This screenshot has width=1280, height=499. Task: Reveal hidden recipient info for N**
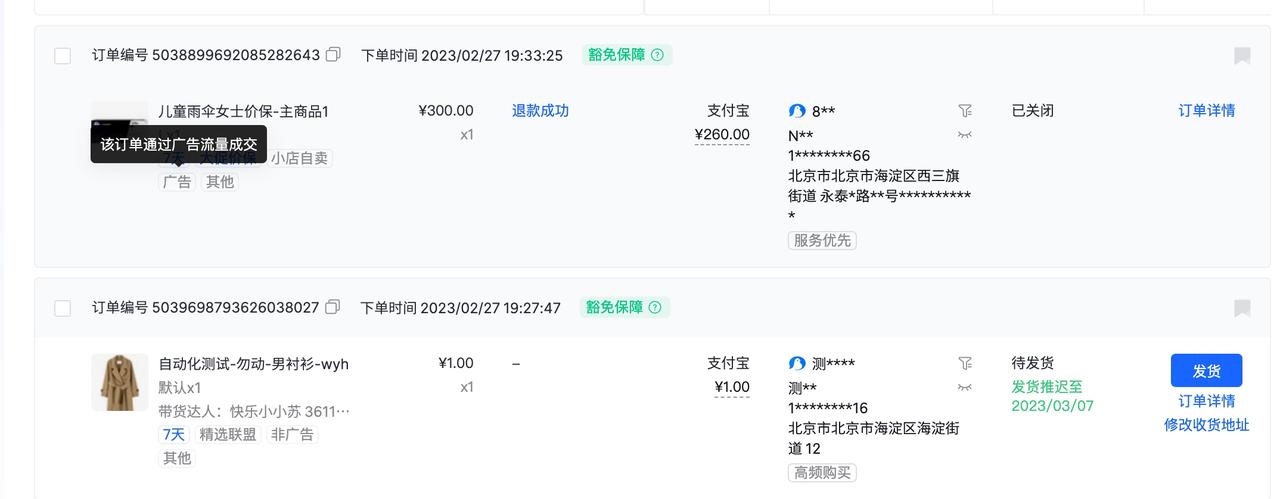click(964, 135)
